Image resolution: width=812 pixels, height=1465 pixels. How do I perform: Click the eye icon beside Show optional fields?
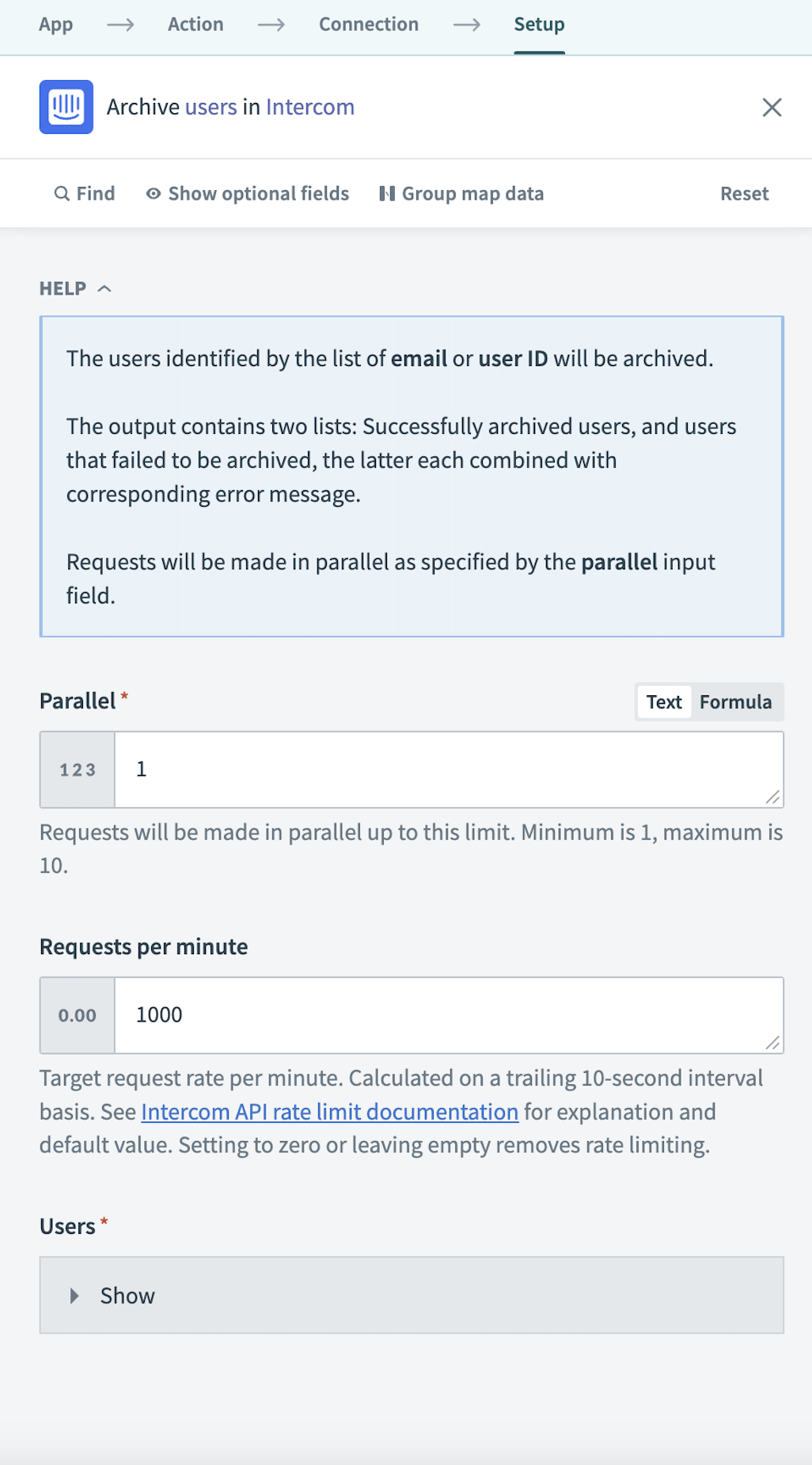point(152,192)
